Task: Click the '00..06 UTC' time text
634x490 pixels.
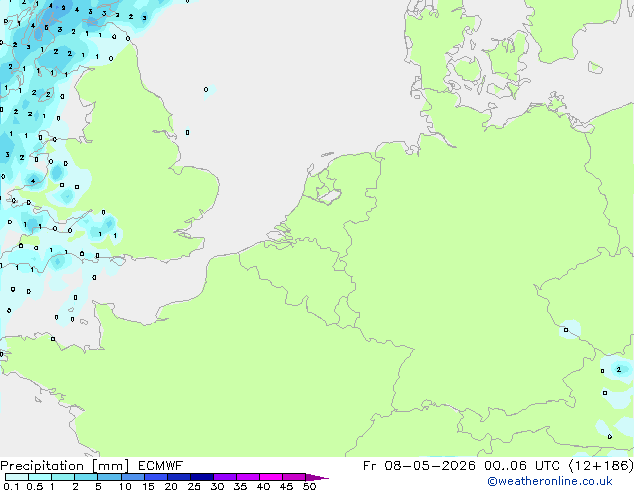Action: click(522, 466)
